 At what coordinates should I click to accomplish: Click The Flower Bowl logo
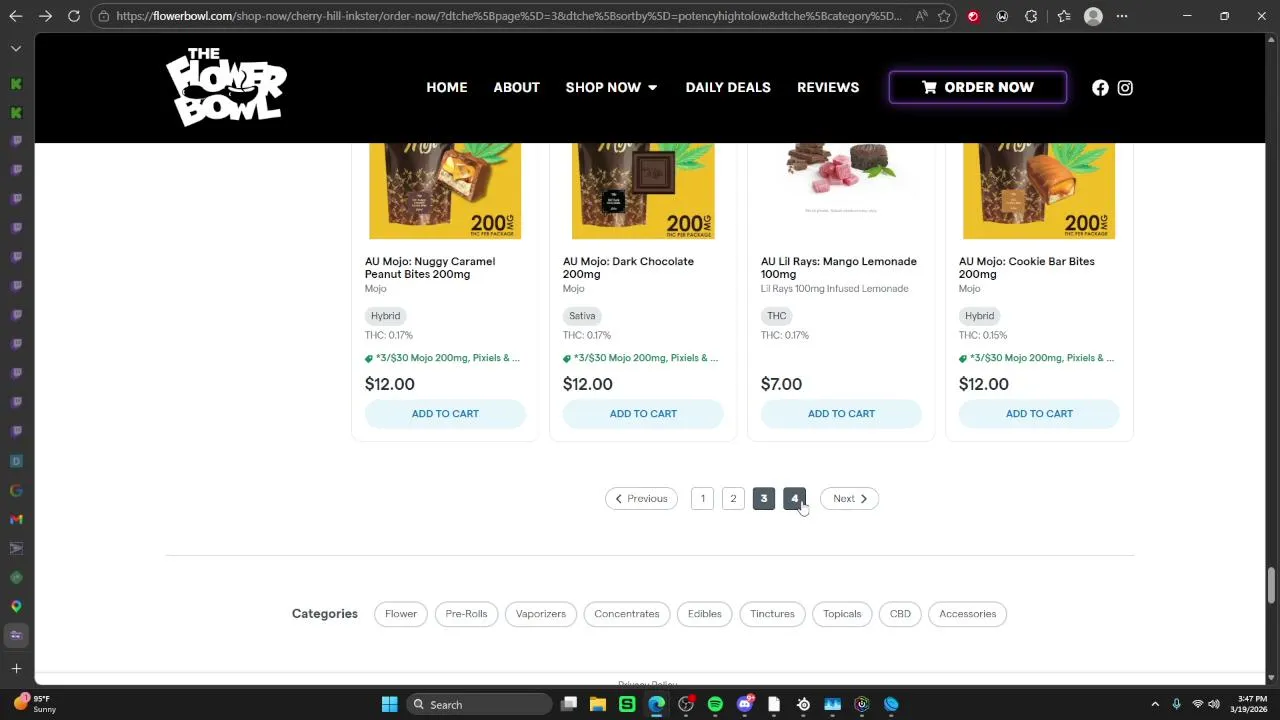[226, 87]
